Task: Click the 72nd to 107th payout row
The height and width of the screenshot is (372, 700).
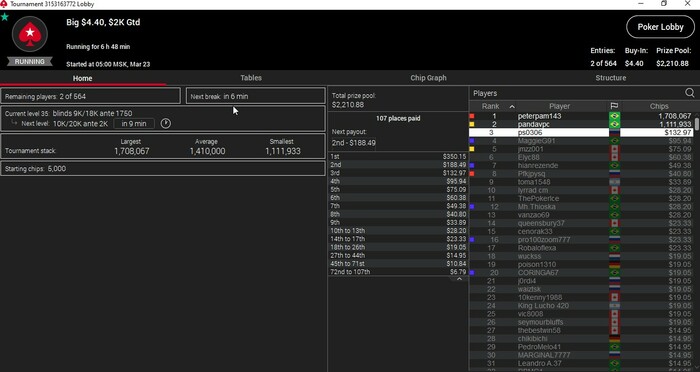Action: pyautogui.click(x=398, y=272)
